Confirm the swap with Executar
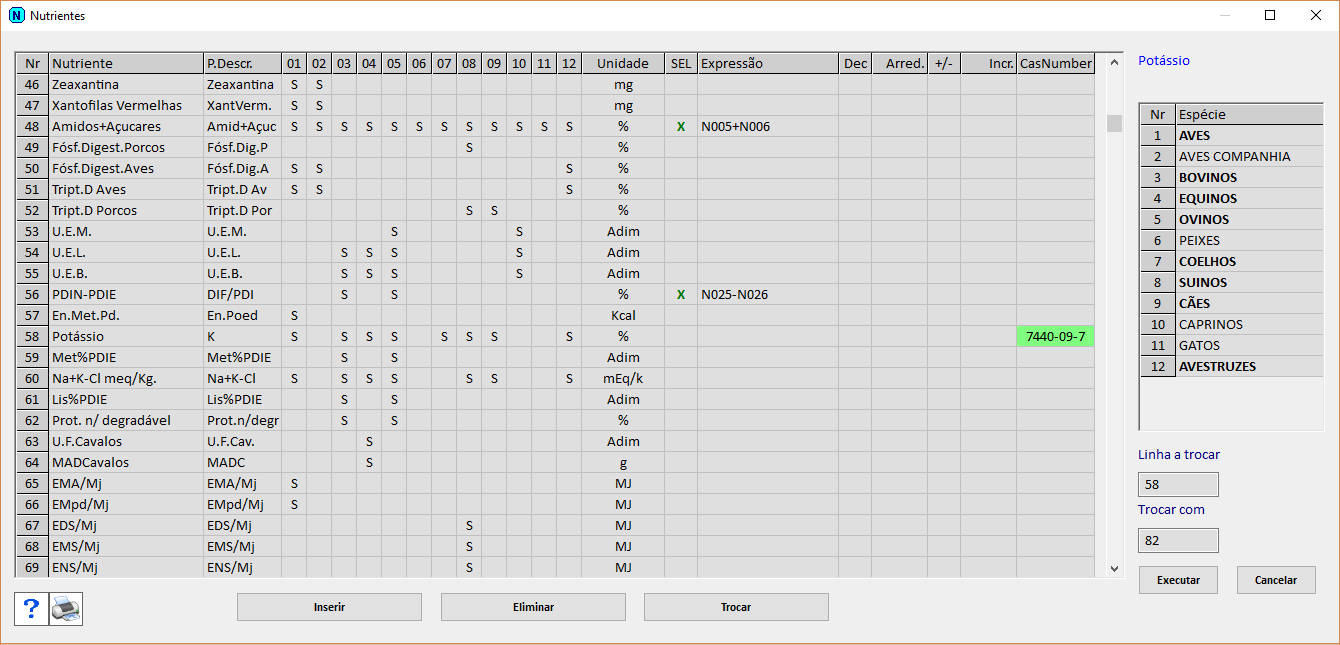The height and width of the screenshot is (645, 1340). tap(1178, 580)
